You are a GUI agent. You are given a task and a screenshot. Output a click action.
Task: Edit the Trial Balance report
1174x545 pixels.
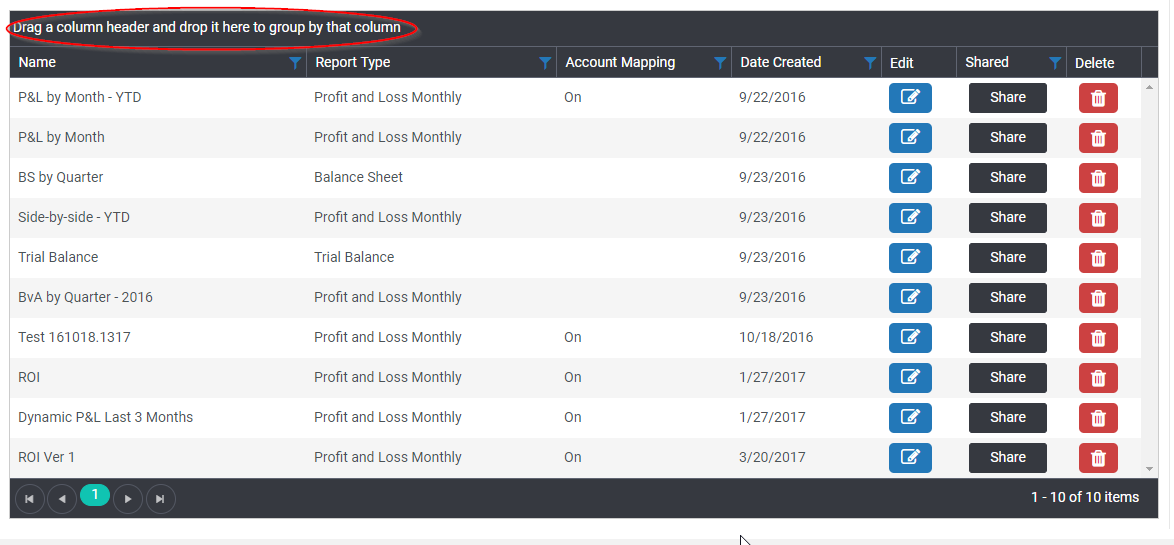coord(910,257)
